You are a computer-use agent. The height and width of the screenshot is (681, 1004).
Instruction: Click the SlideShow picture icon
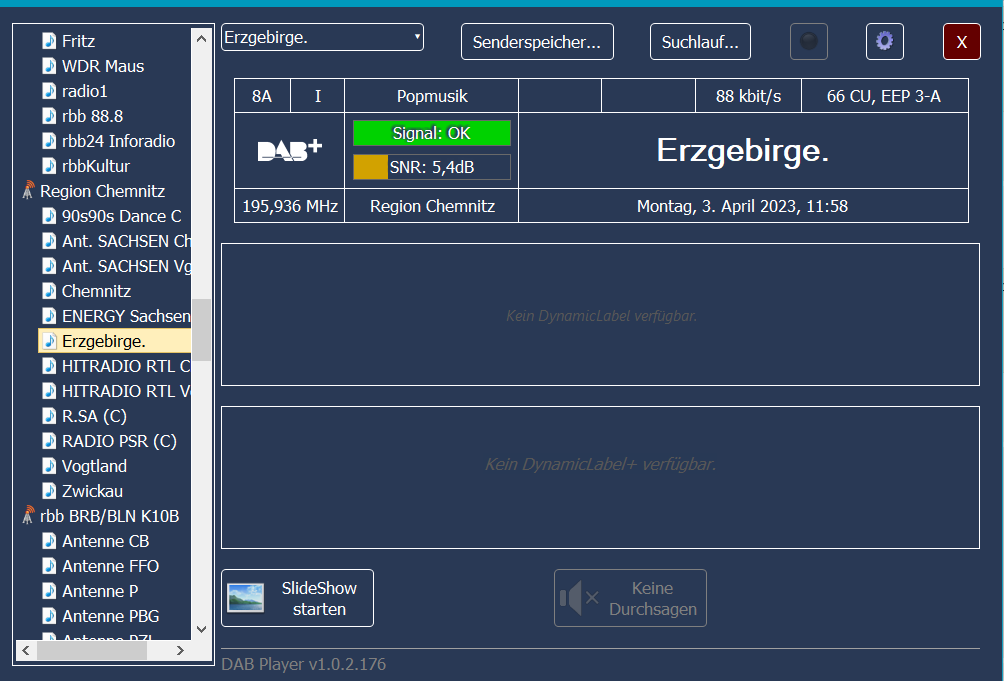246,598
